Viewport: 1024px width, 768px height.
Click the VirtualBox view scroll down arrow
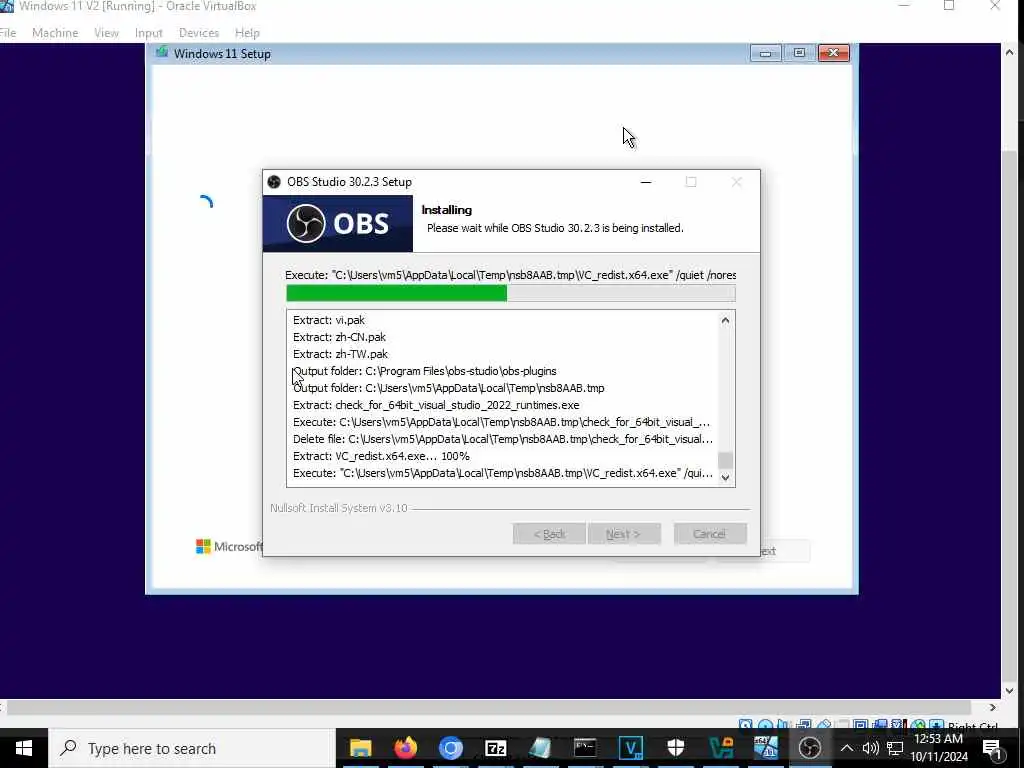pos(1010,690)
